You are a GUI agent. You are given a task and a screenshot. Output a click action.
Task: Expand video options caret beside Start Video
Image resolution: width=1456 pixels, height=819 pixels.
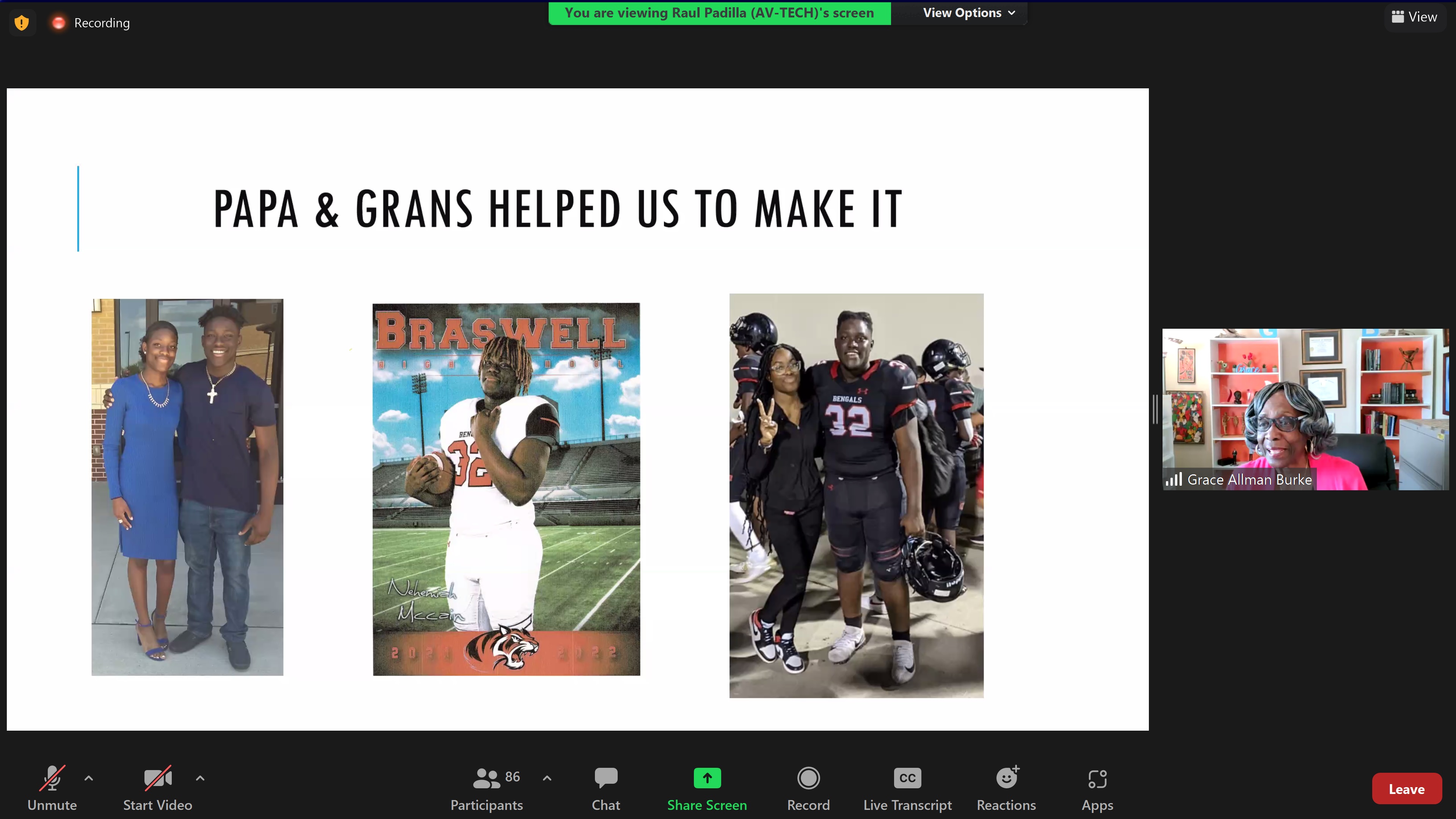point(200,778)
